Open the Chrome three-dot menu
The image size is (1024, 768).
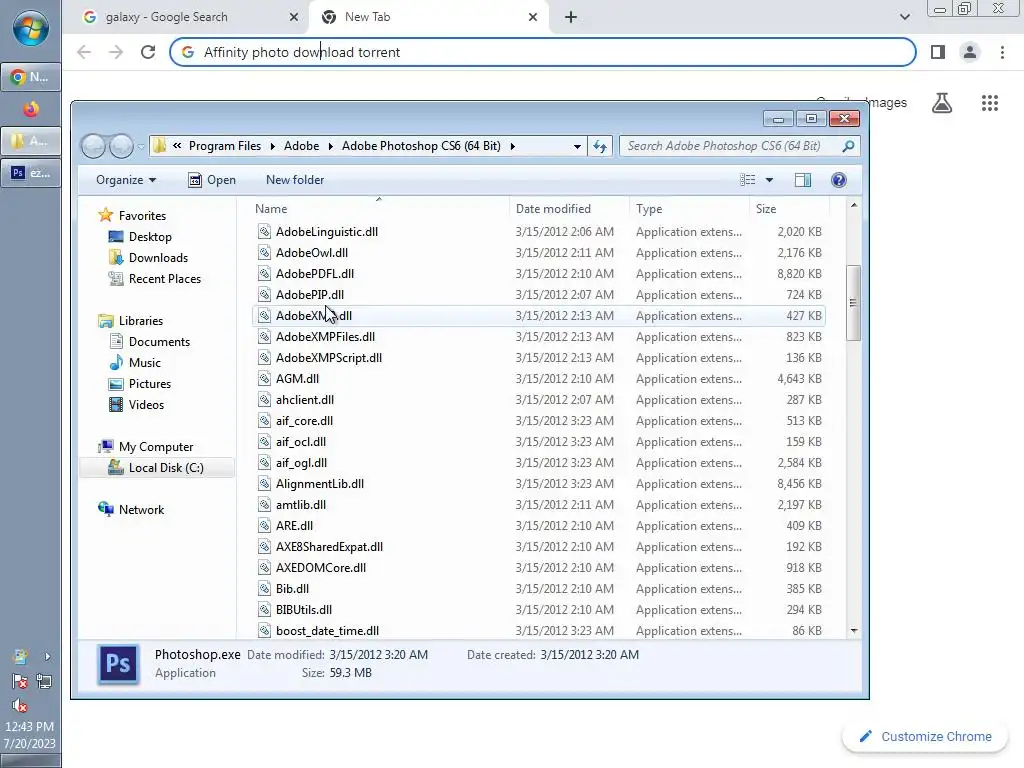coord(1002,52)
